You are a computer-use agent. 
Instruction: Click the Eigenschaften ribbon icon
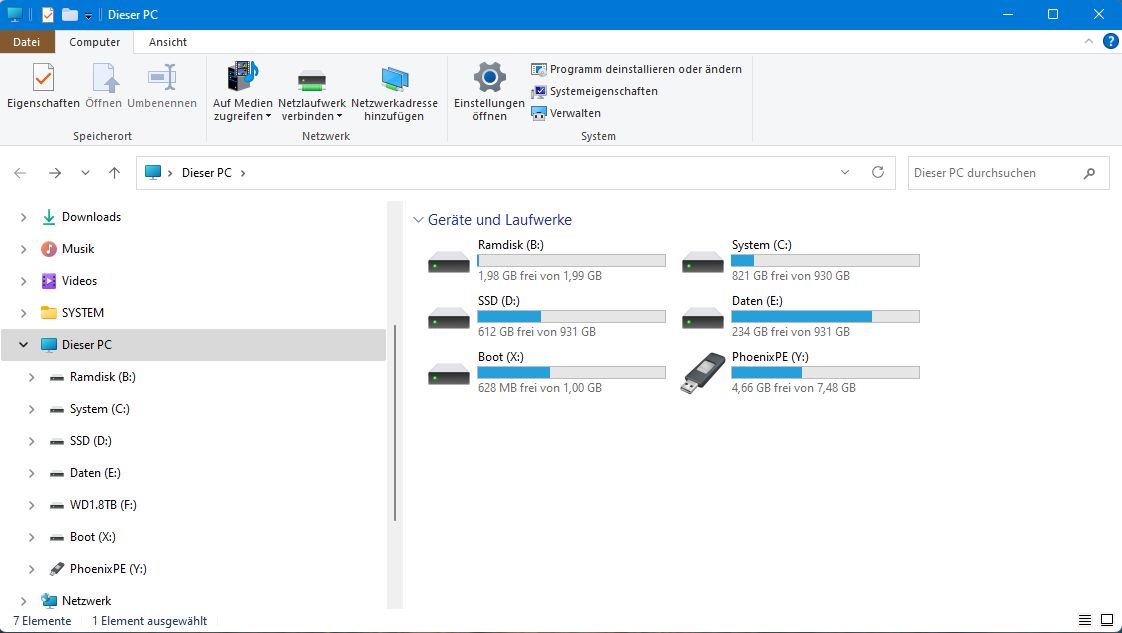(x=43, y=79)
